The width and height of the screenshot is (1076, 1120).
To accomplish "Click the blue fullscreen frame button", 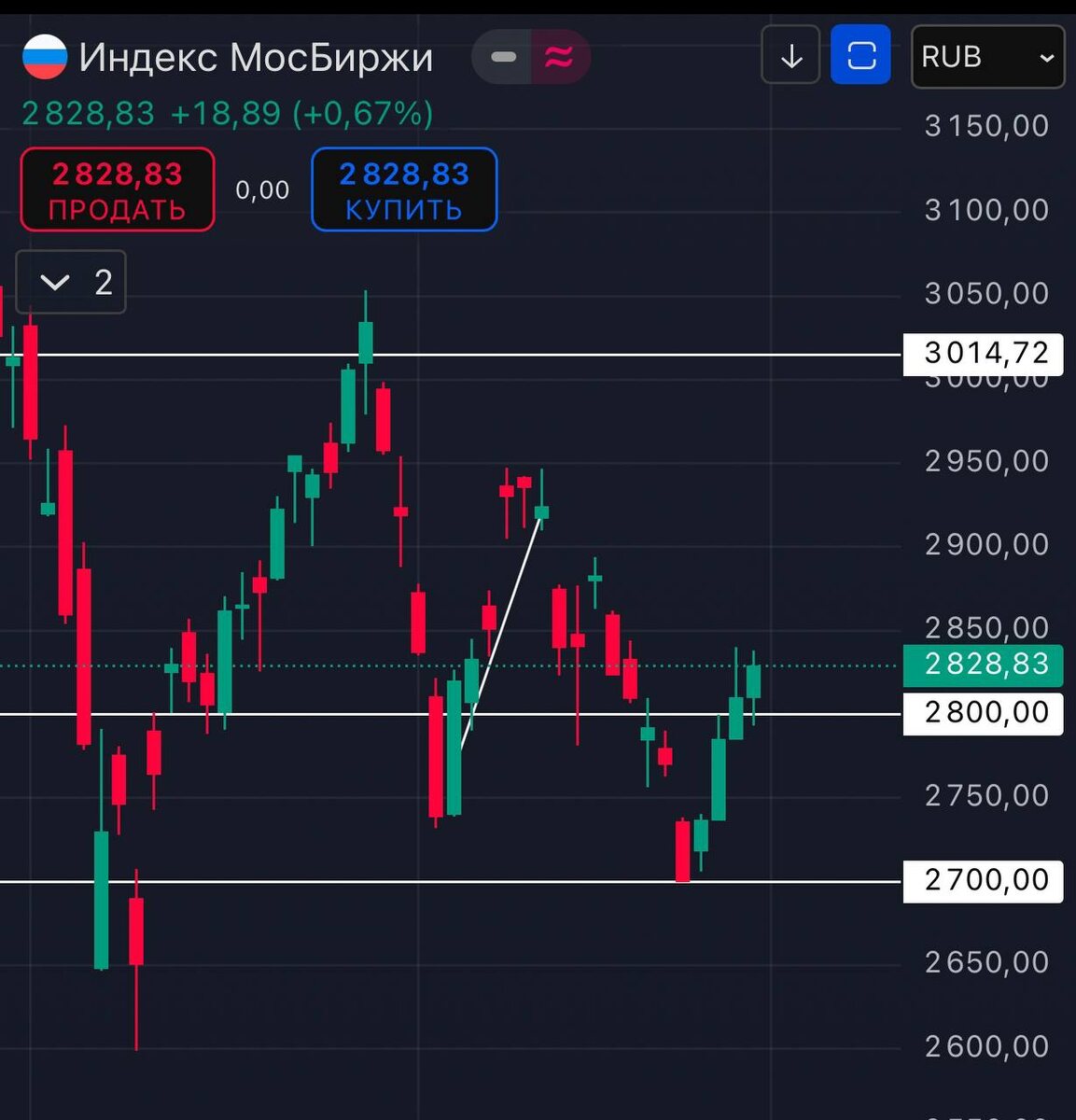I will point(860,56).
